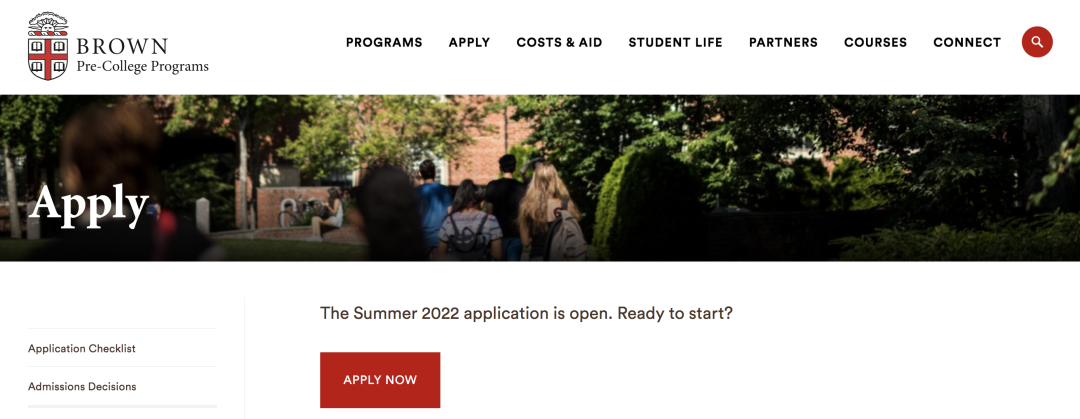Open the search magnifier icon
This screenshot has height=419, width=1080.
click(x=1037, y=42)
